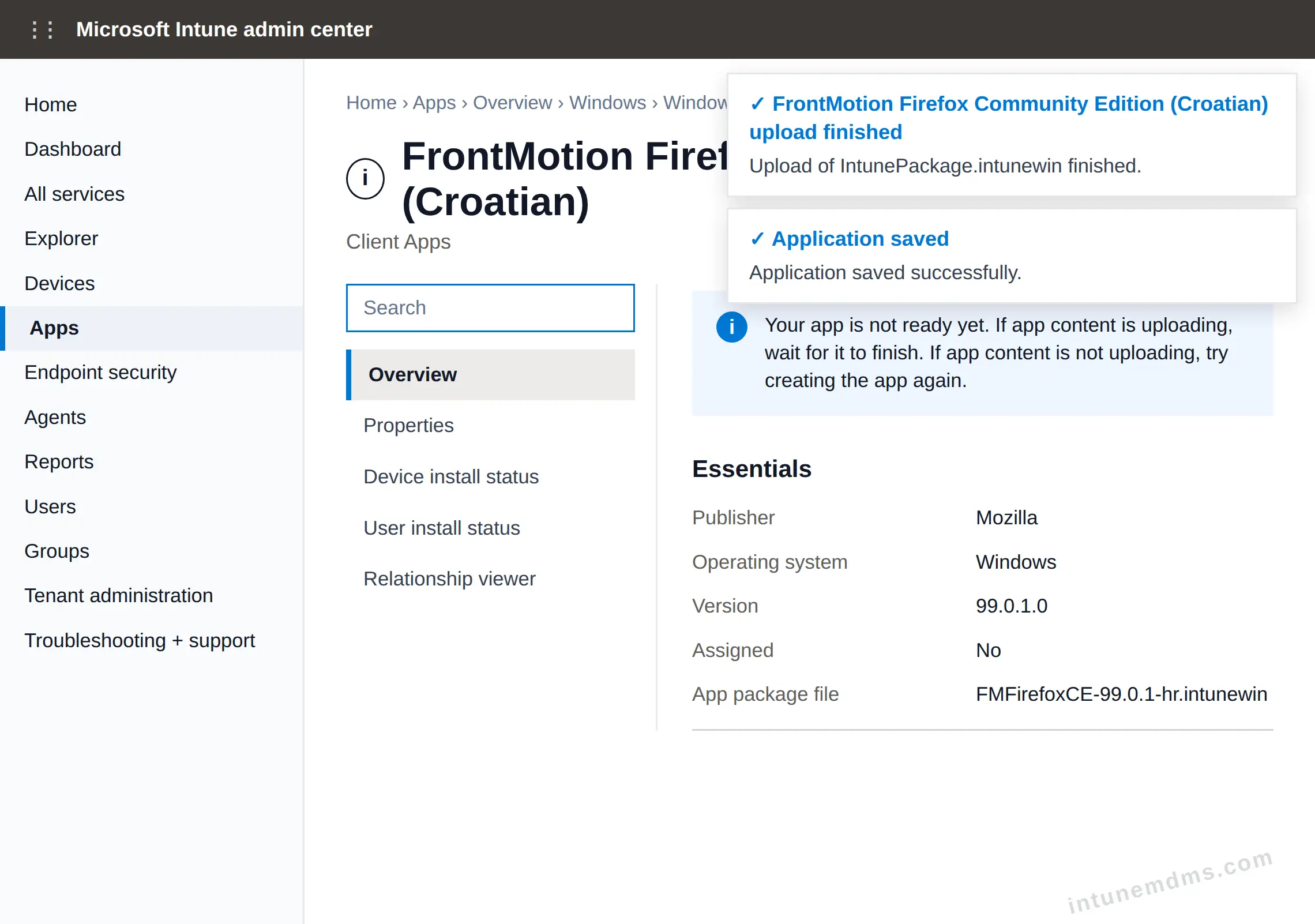
Task: Click the Microsoft Intune admin center title
Action: click(x=224, y=29)
